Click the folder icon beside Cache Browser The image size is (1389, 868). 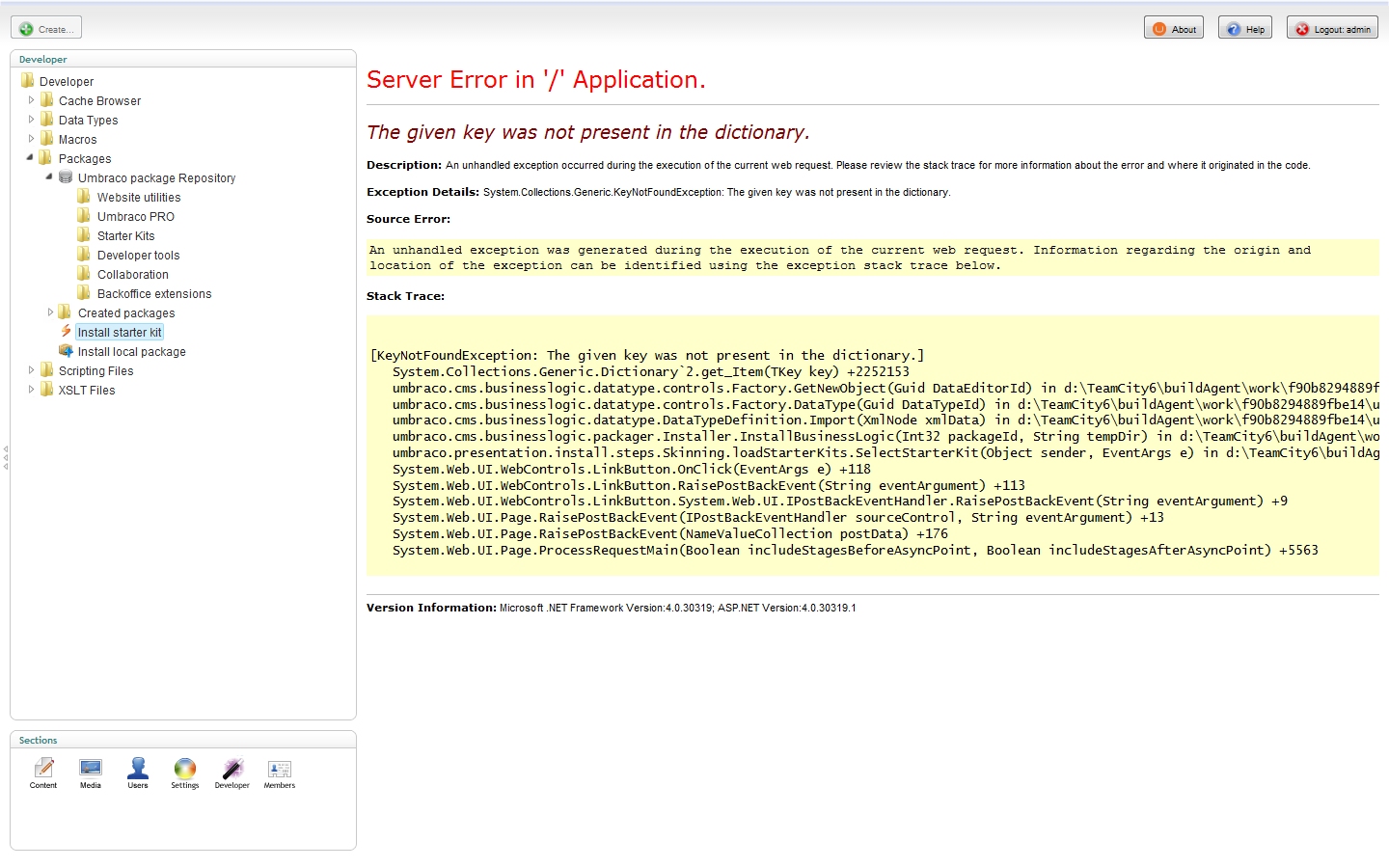(46, 100)
